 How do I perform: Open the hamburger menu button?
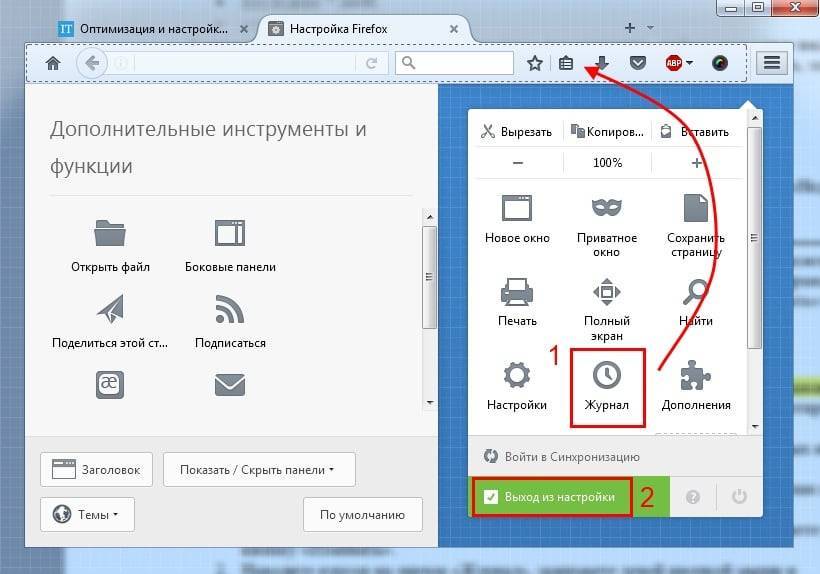772,63
